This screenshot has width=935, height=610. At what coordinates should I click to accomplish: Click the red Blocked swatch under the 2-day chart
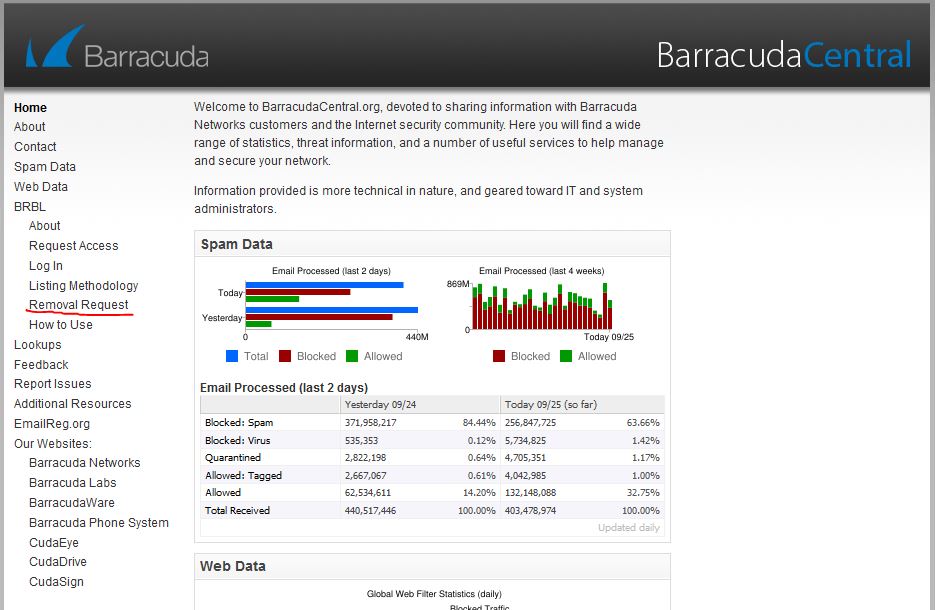pyautogui.click(x=285, y=356)
